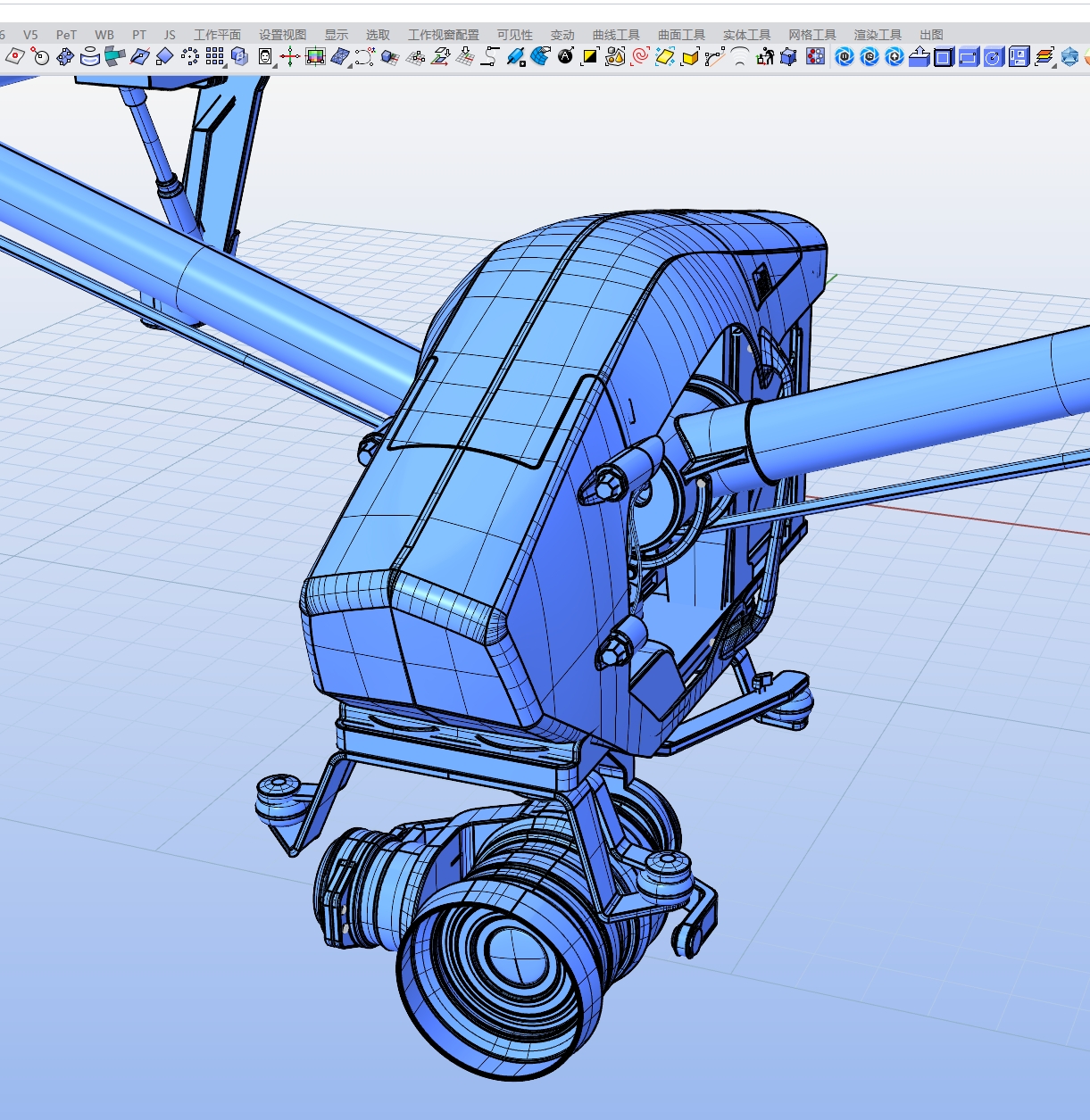Image resolution: width=1090 pixels, height=1120 pixels.
Task: Click the worker figure construction icon
Action: point(766,56)
